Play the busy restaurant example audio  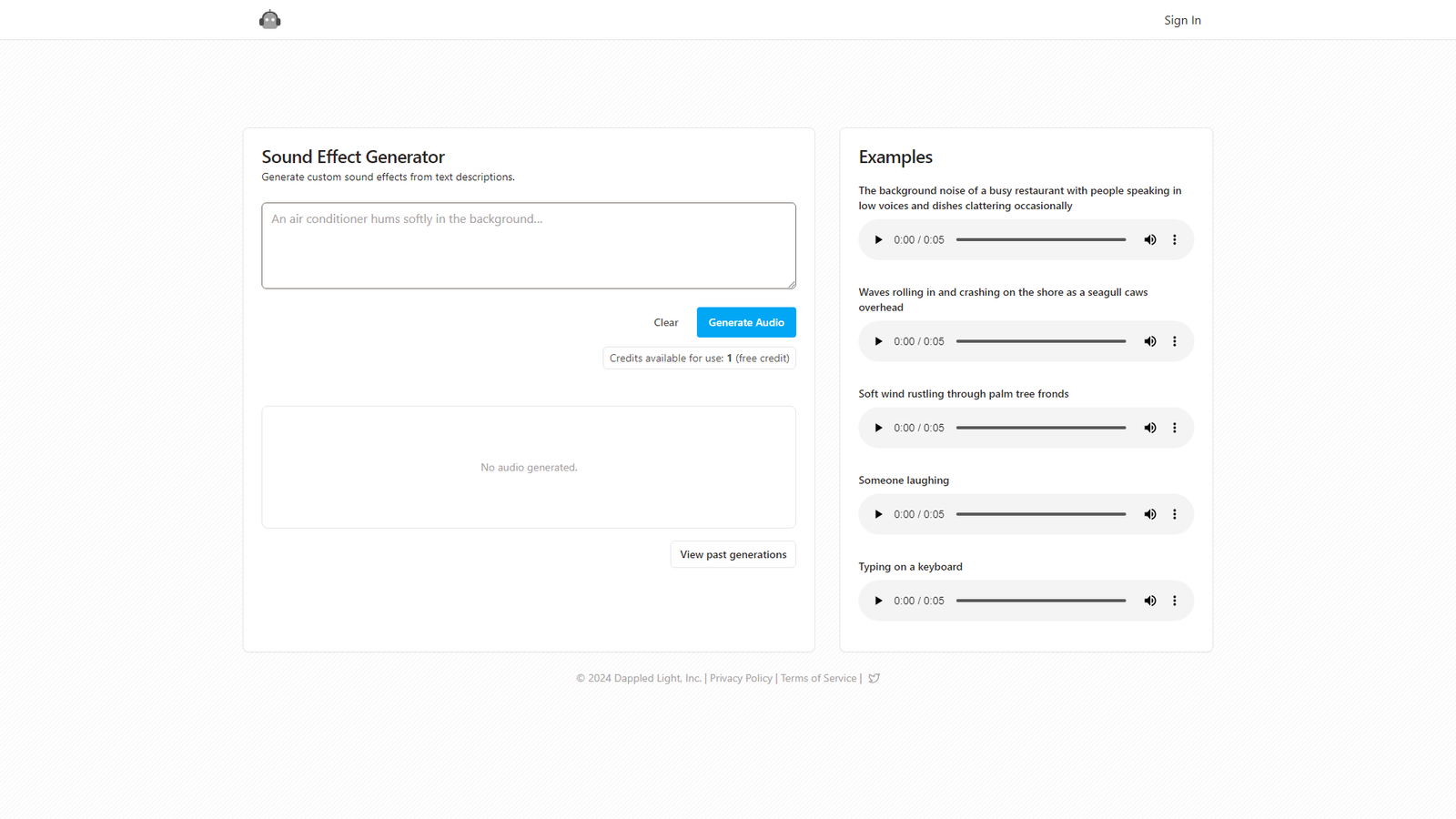coord(878,240)
